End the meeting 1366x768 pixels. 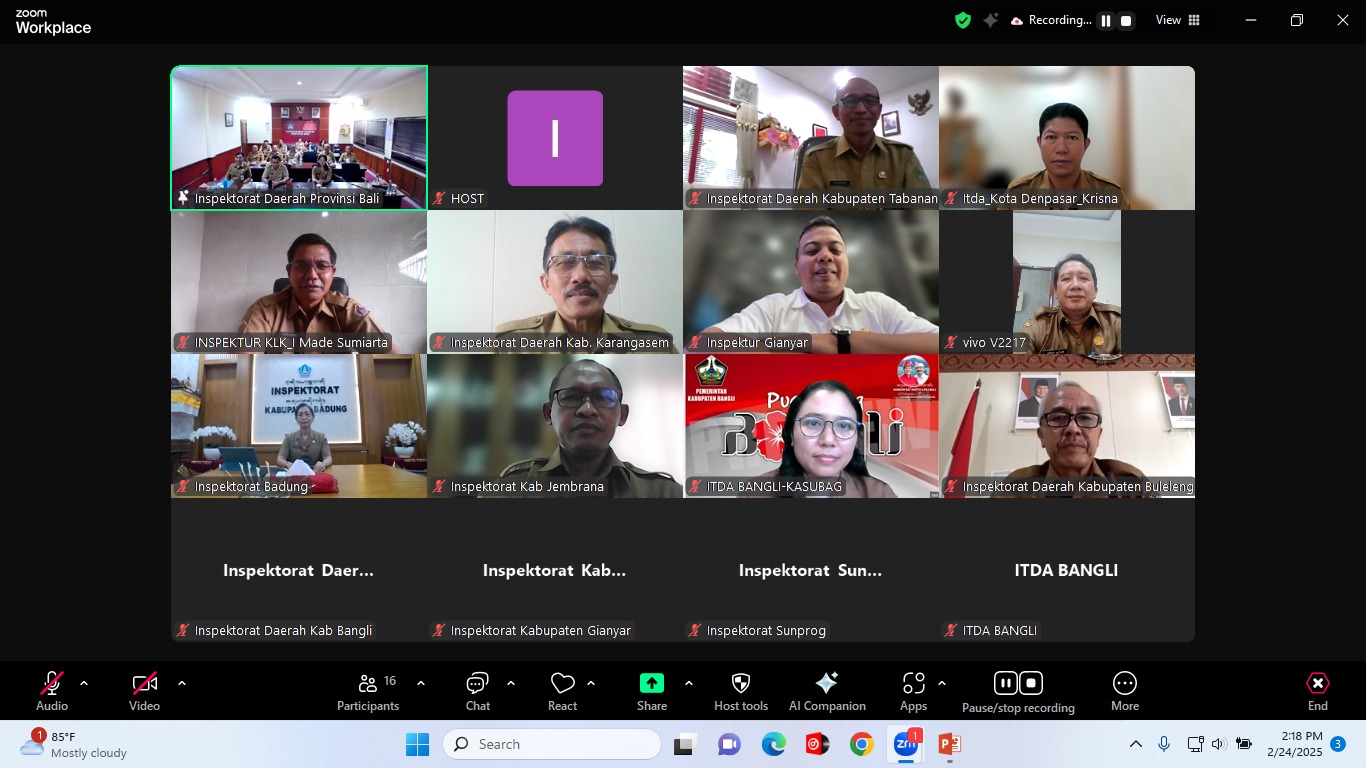(1318, 692)
